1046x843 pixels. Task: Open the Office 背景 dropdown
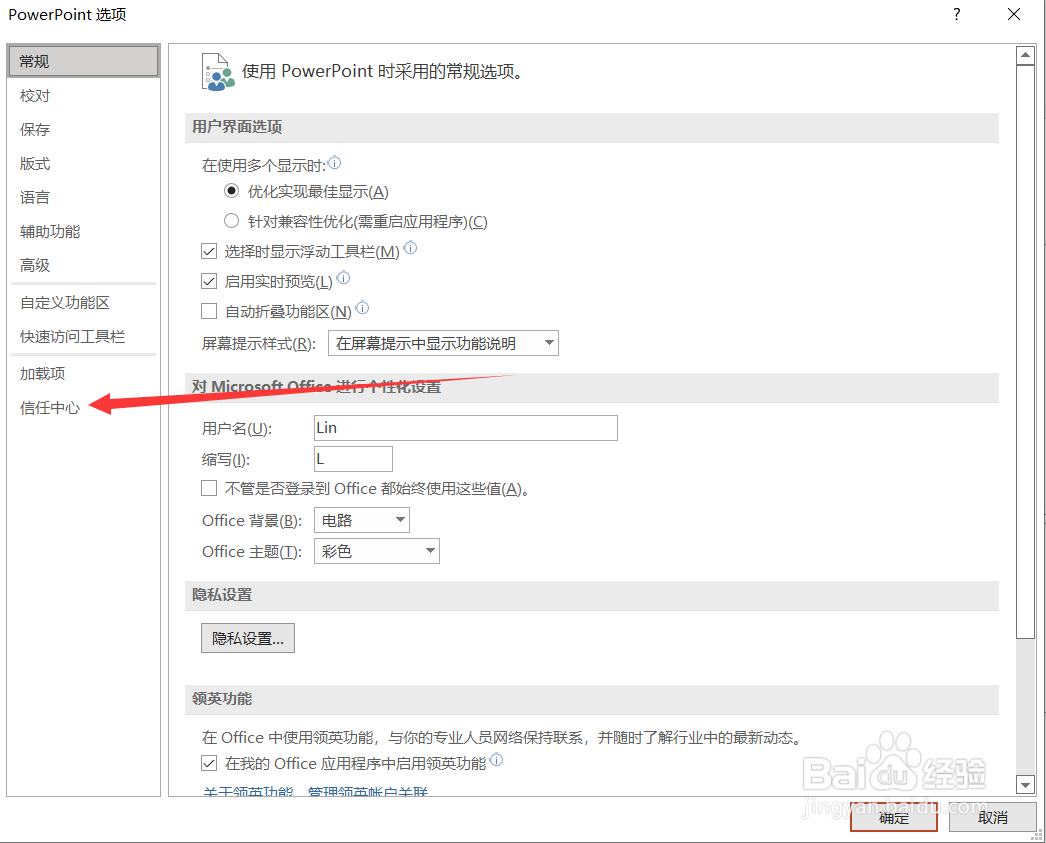click(362, 520)
